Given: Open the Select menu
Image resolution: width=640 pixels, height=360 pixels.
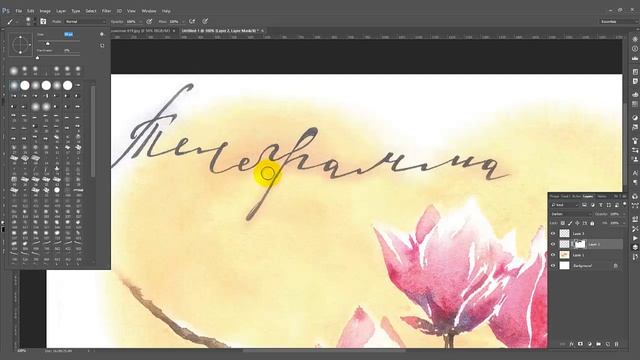Looking at the screenshot, I should pos(91,11).
